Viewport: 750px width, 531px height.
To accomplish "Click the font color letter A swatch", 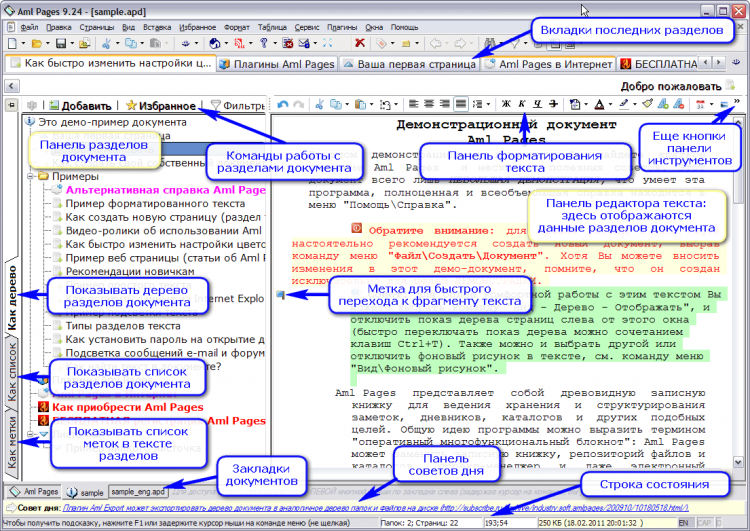I will [599, 104].
